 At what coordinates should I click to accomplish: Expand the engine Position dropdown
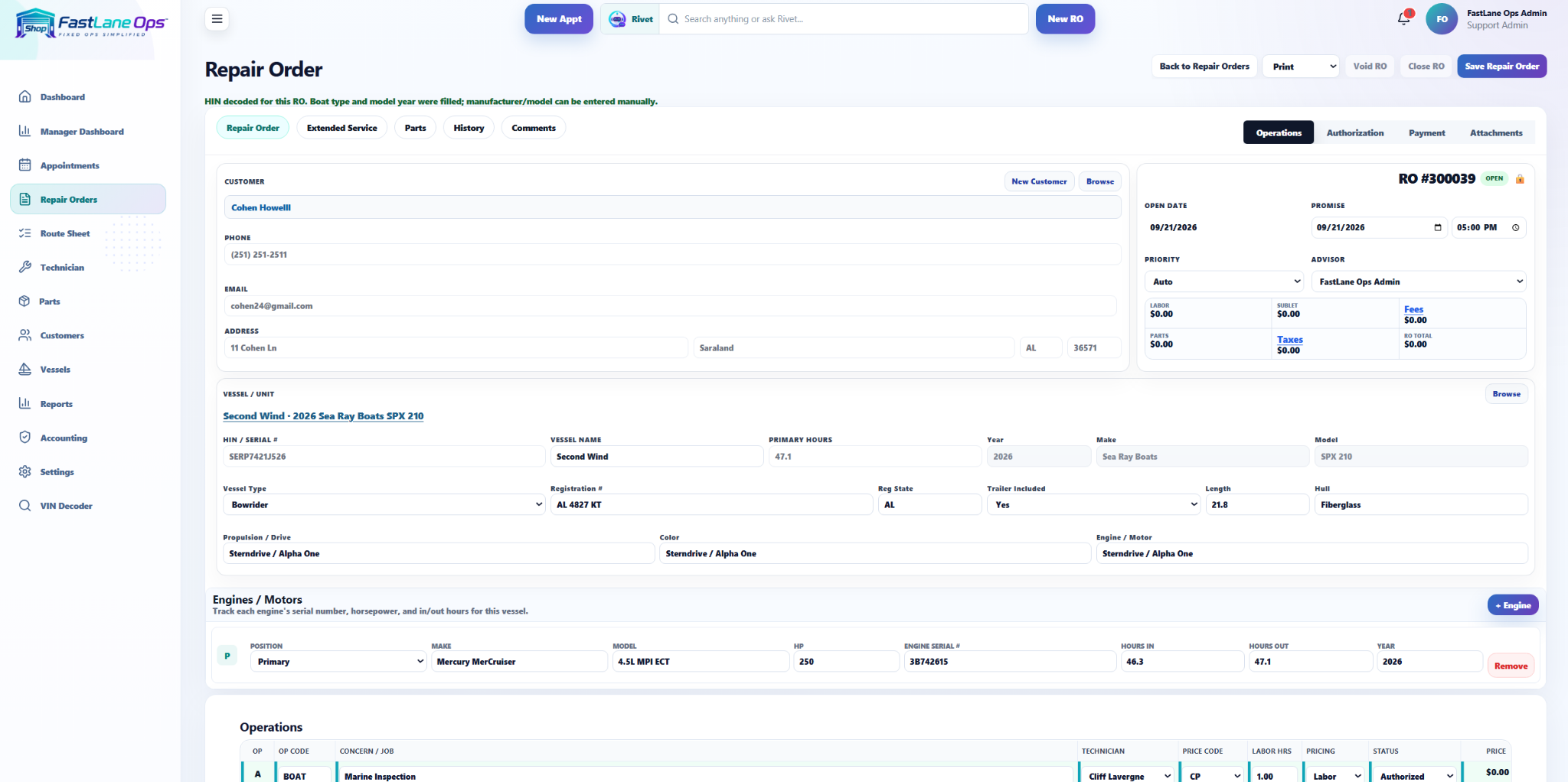(338, 662)
